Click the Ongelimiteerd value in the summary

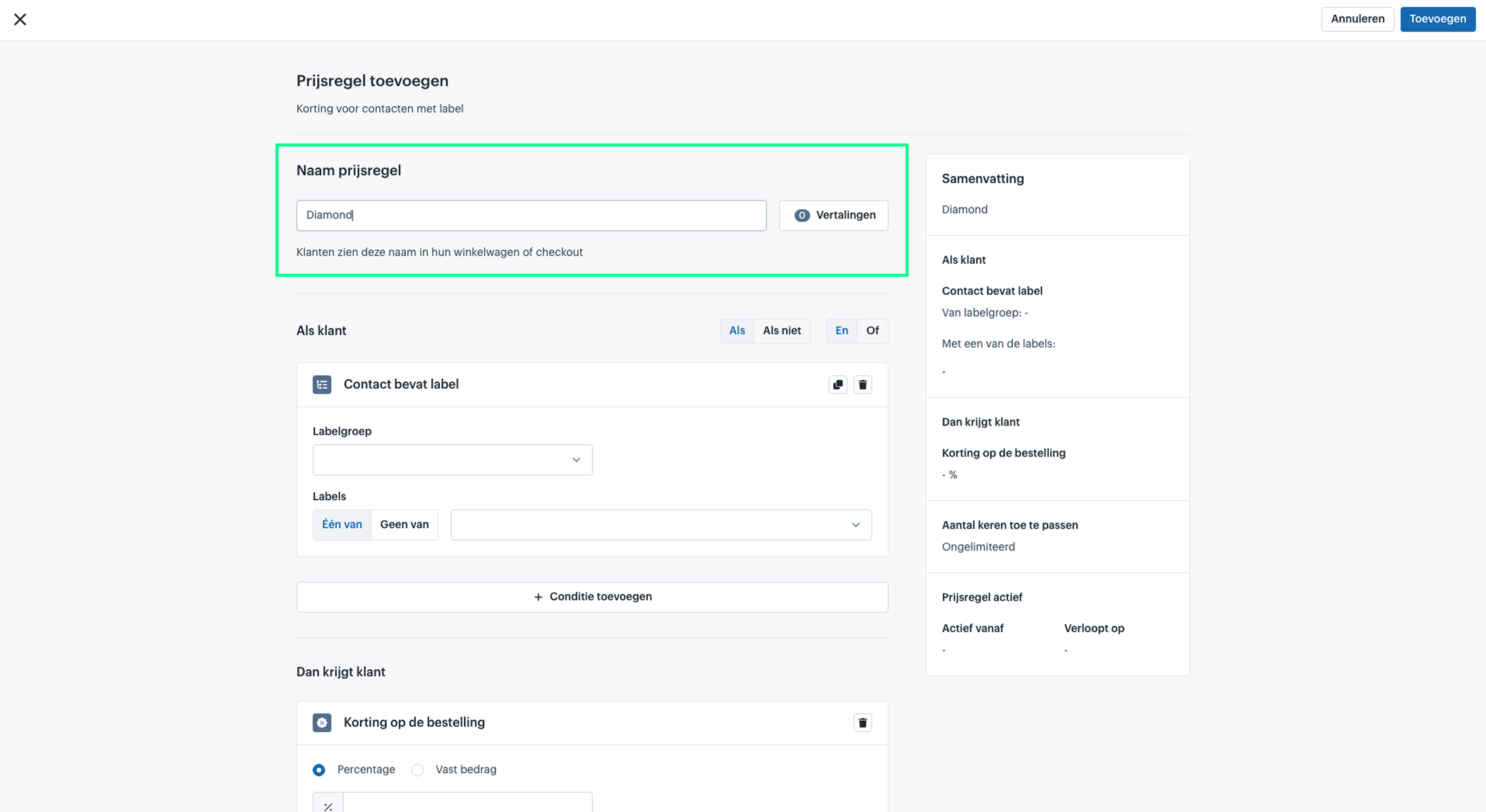[978, 547]
